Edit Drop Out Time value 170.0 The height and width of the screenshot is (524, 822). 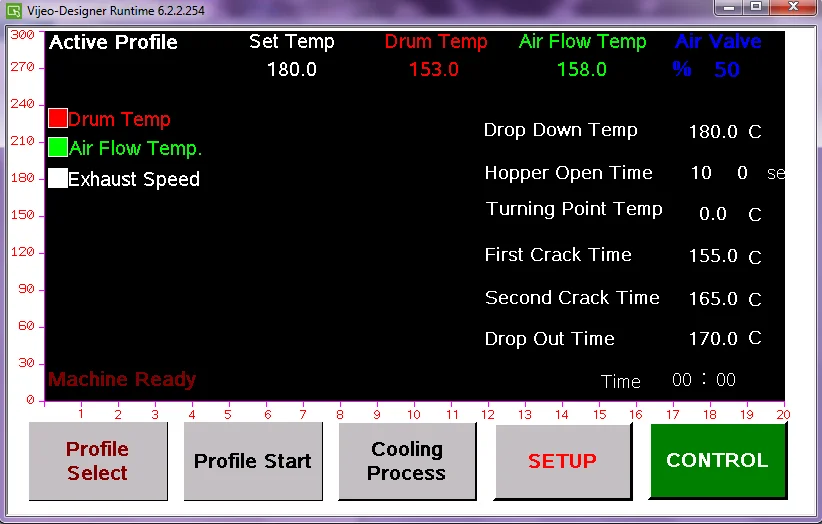pos(713,339)
